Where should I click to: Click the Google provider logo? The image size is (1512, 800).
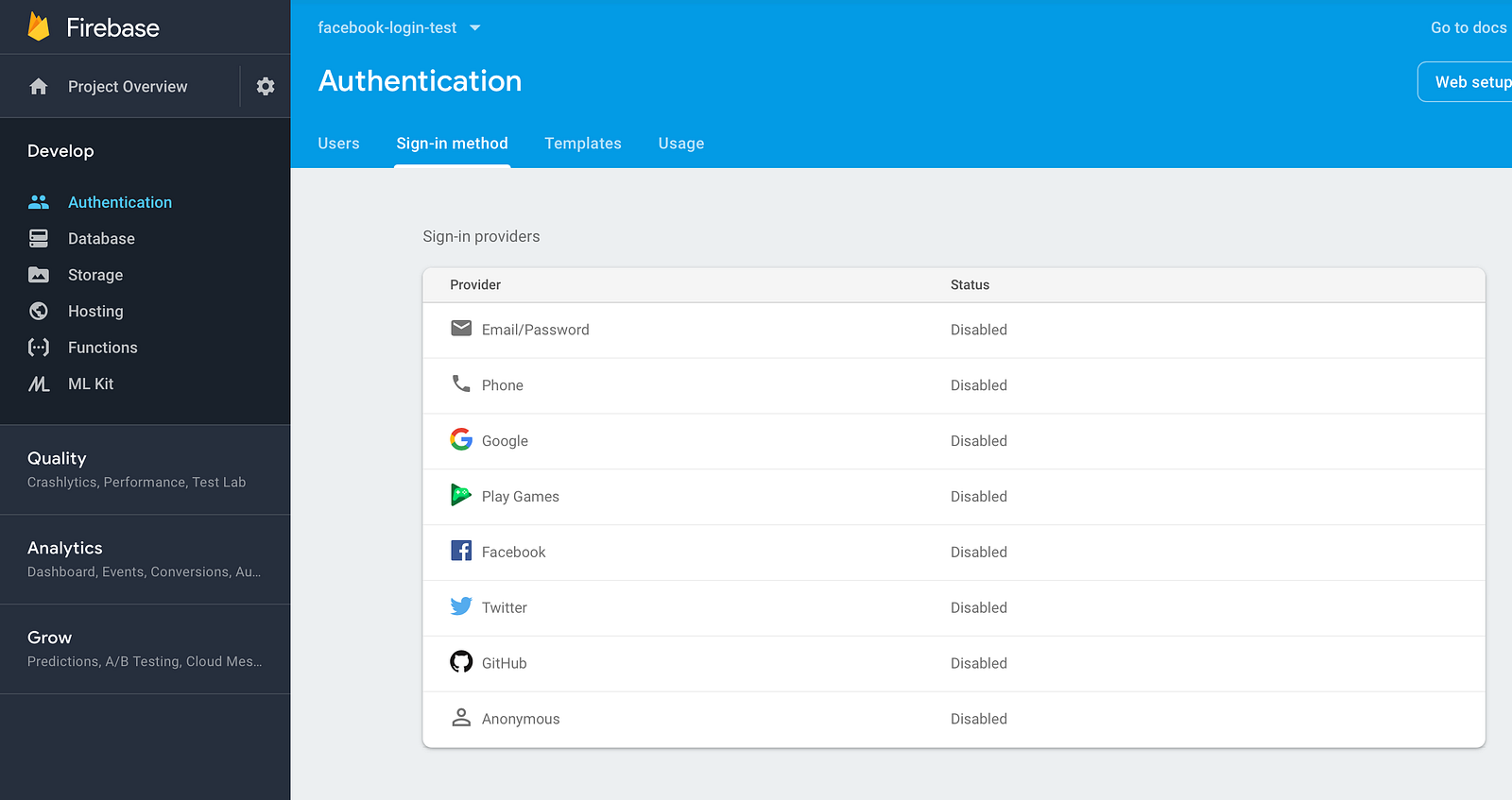coord(461,439)
